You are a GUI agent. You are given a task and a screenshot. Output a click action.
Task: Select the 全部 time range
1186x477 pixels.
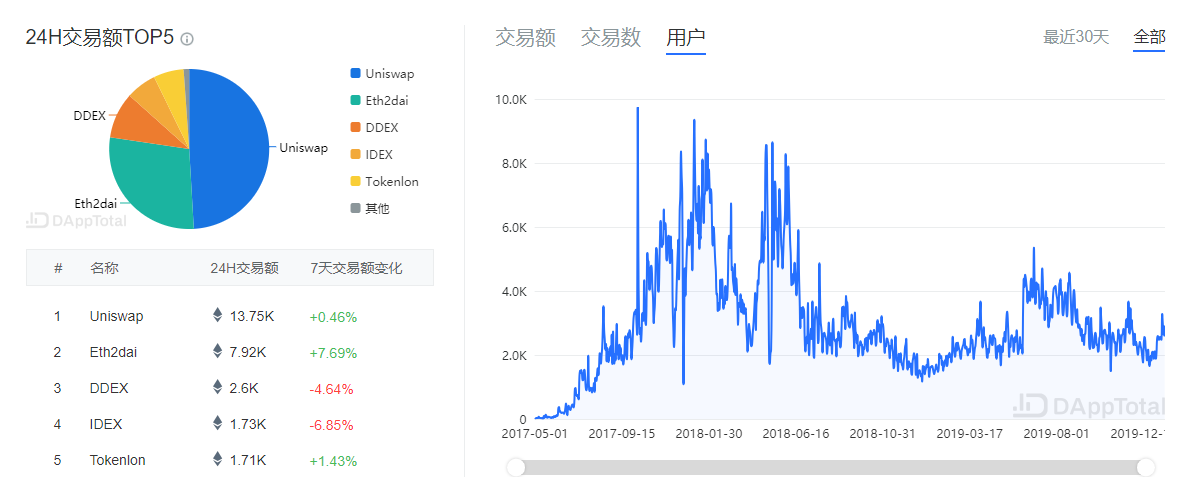pyautogui.click(x=1149, y=37)
